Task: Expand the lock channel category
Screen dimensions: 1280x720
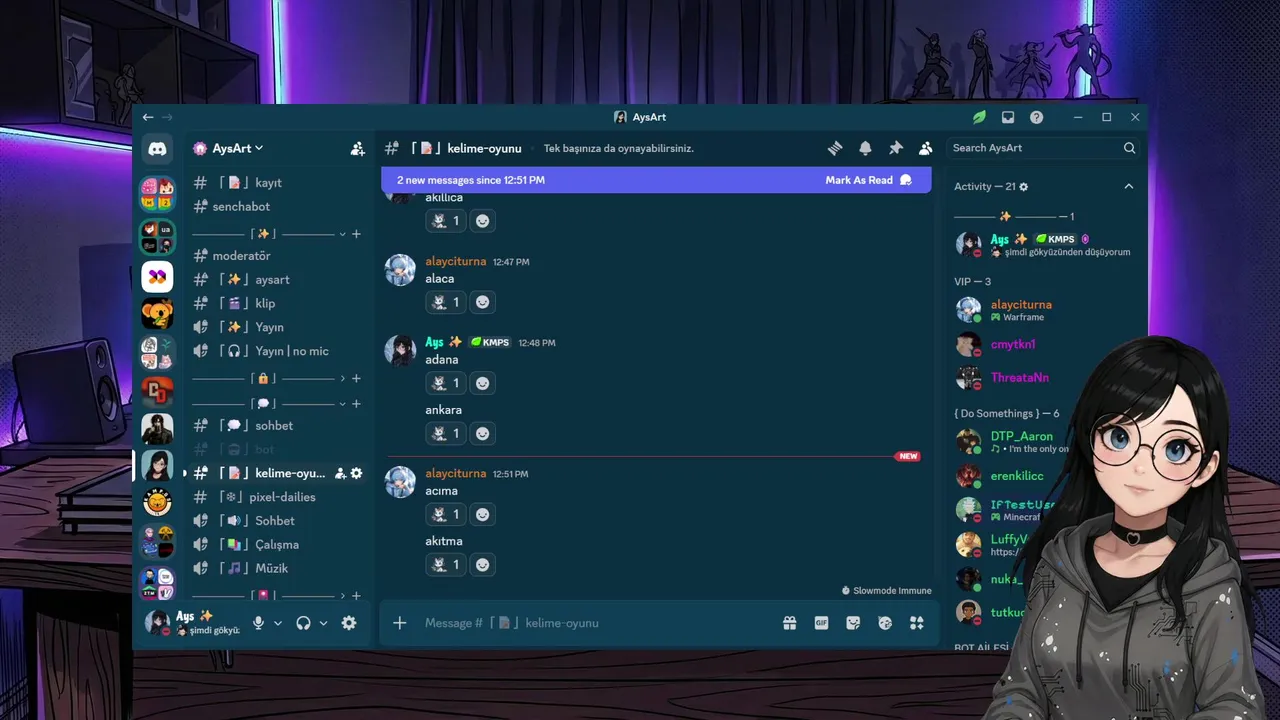Action: [x=342, y=379]
